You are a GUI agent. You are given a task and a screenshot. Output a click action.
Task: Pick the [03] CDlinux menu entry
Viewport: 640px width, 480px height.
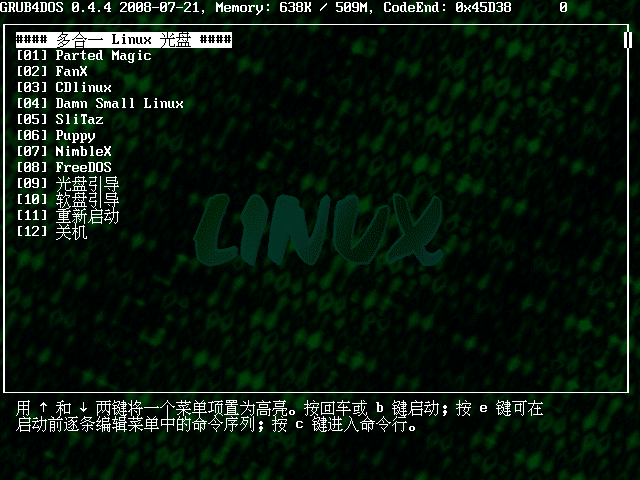[x=64, y=88]
